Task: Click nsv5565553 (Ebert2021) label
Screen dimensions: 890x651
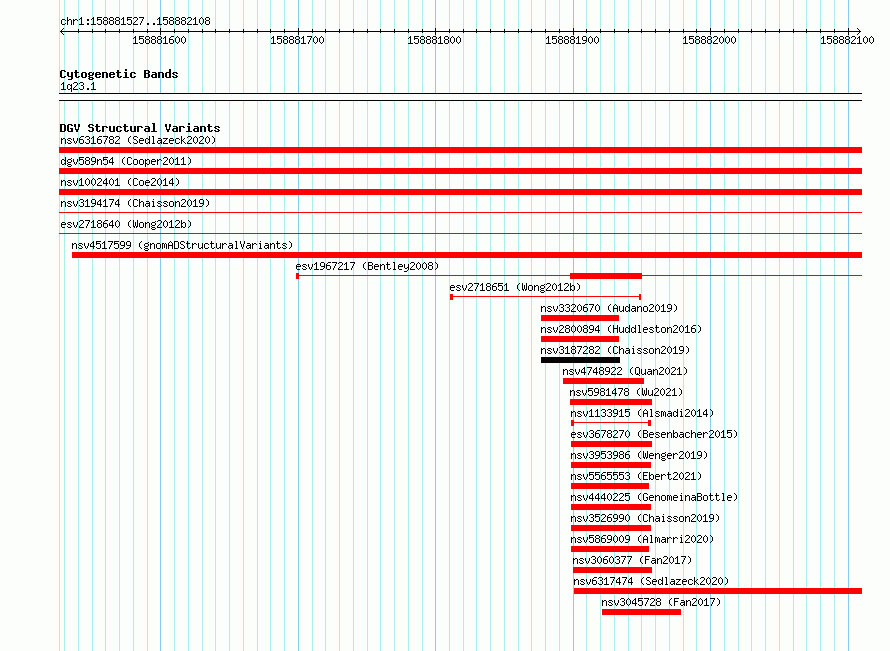Action: (636, 476)
